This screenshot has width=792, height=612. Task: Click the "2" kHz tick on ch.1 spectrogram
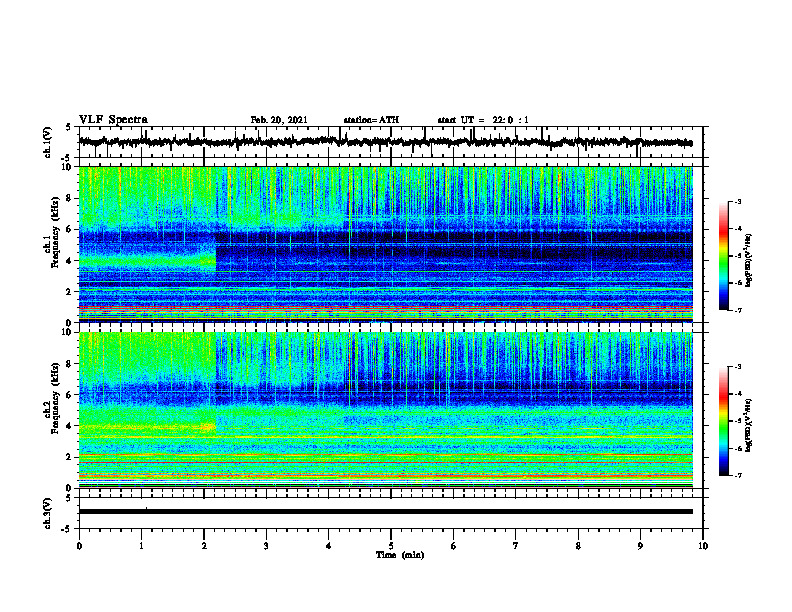coord(70,291)
